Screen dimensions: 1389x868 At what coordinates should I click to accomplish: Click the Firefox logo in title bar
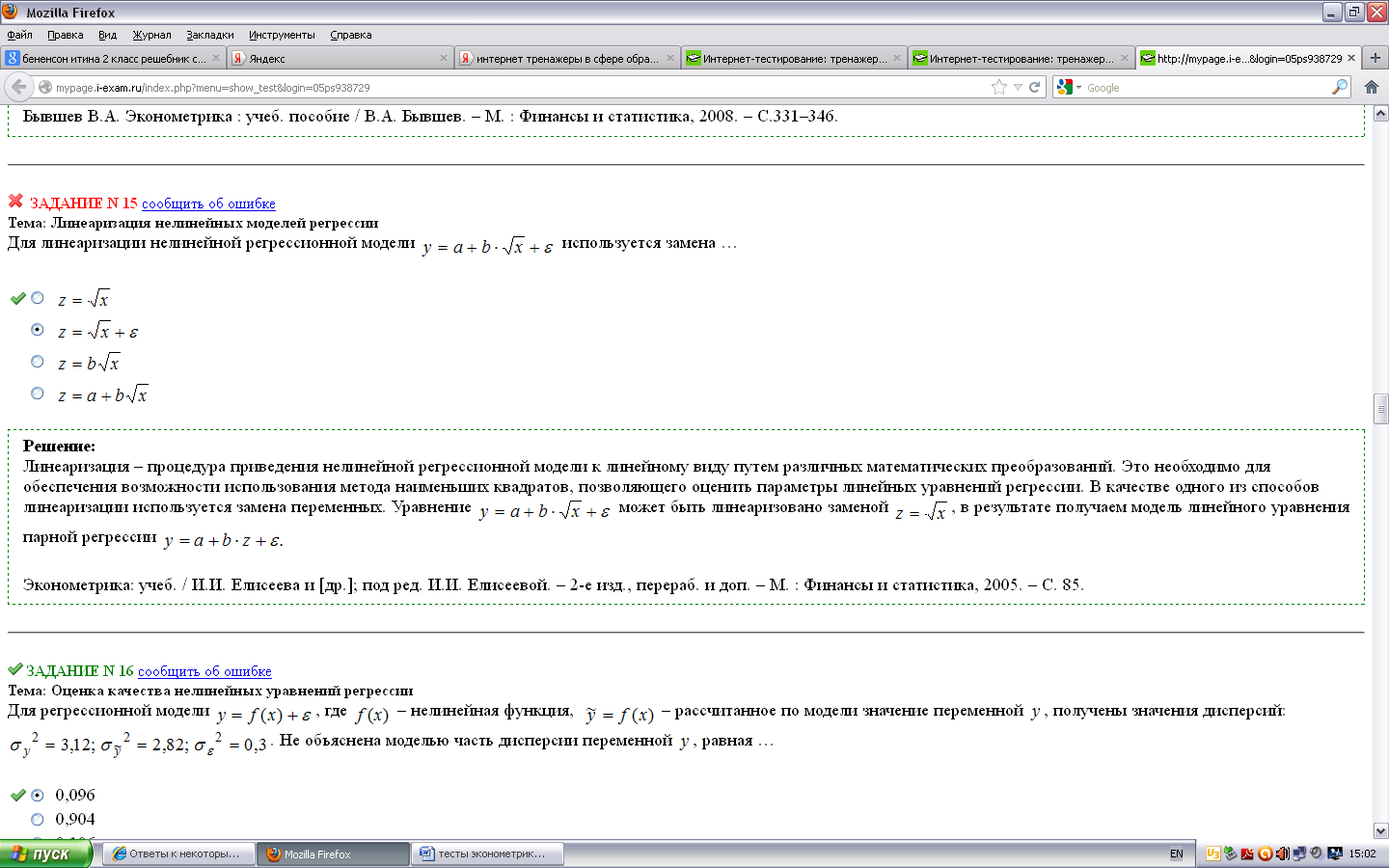[x=11, y=12]
